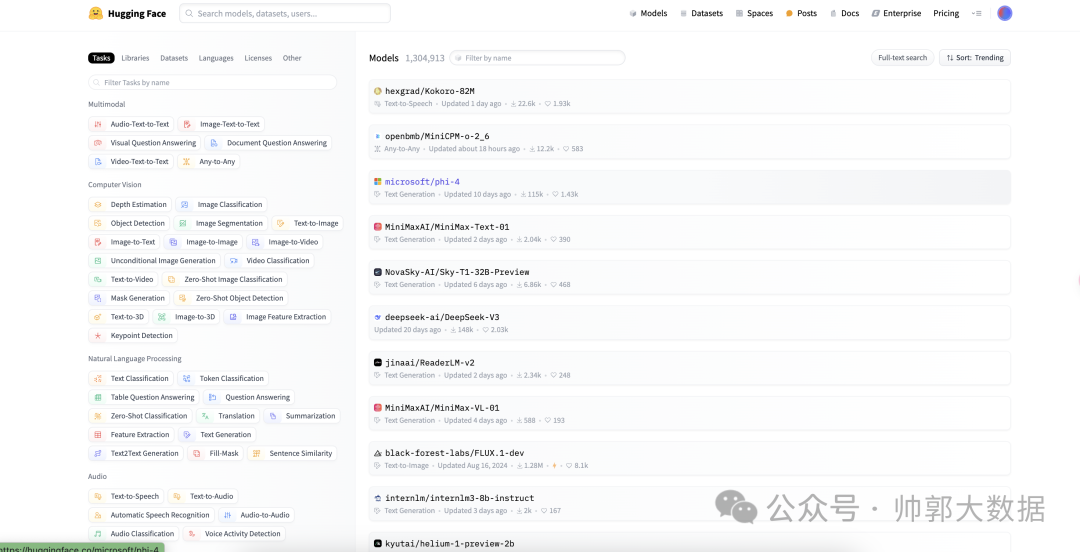Click the Image-to-Image task icon
The image size is (1080, 552).
(174, 242)
